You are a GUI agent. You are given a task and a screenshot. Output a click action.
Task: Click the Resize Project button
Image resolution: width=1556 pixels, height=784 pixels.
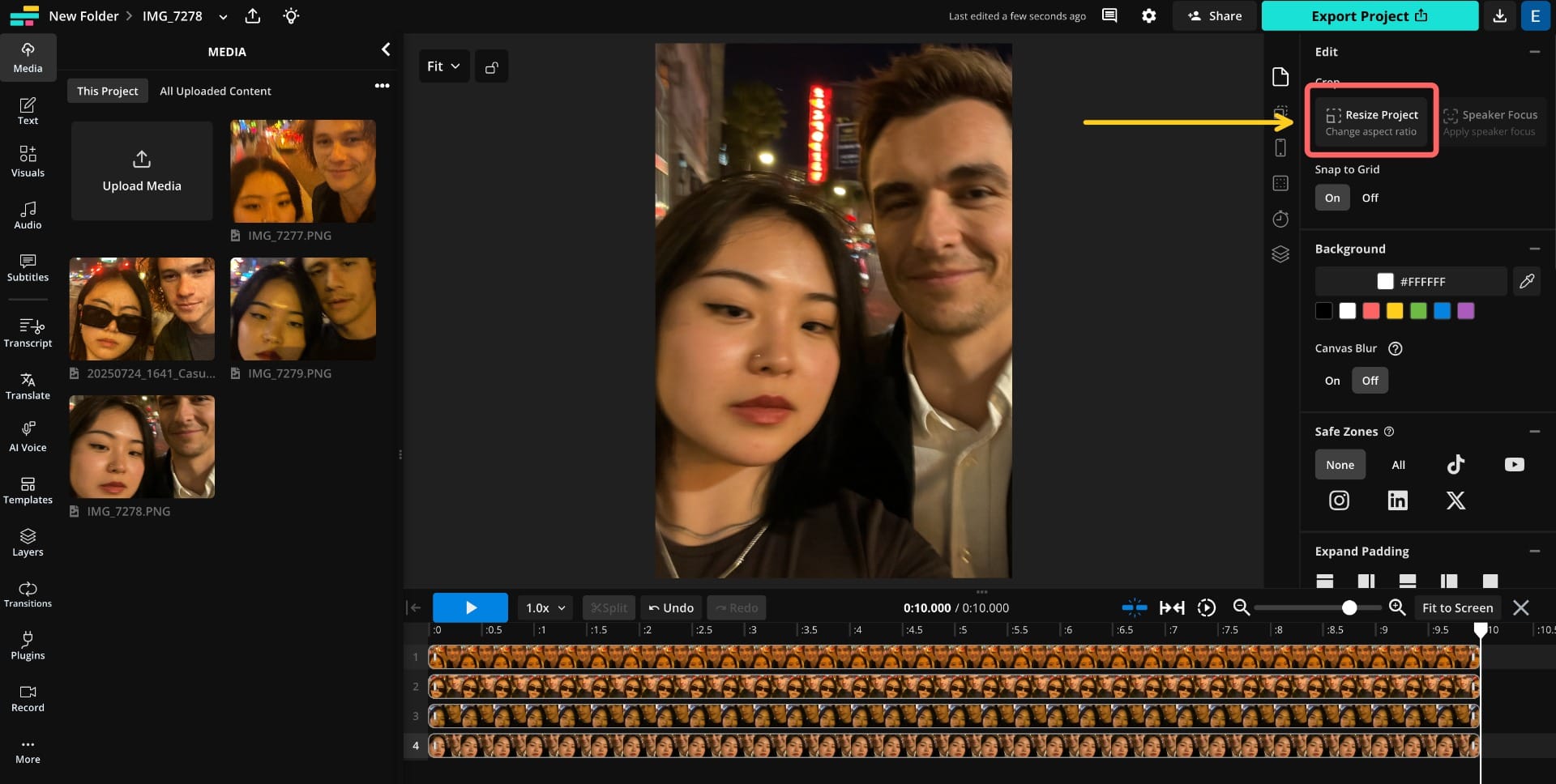click(x=1371, y=121)
